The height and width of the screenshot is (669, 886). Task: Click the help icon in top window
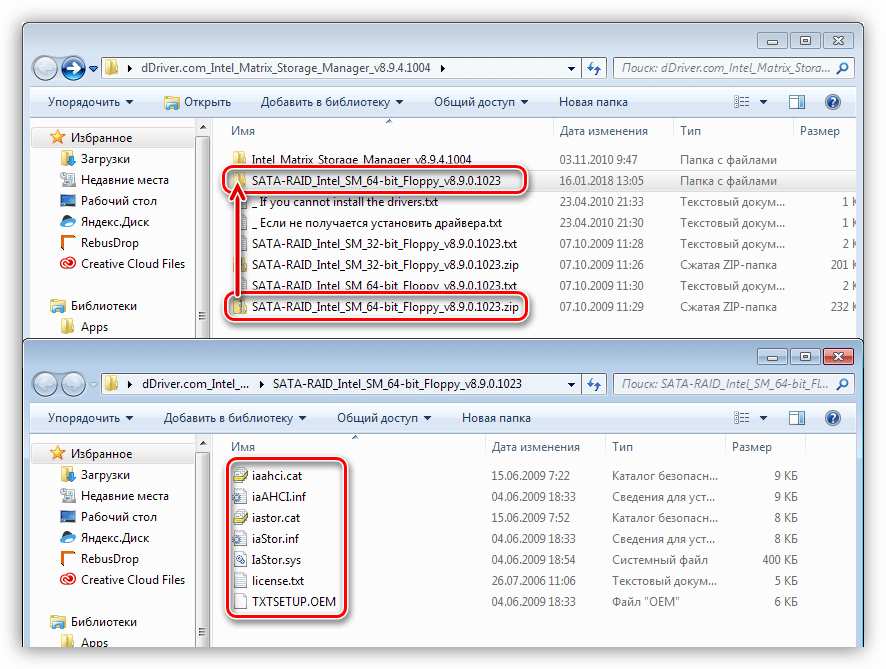[831, 102]
